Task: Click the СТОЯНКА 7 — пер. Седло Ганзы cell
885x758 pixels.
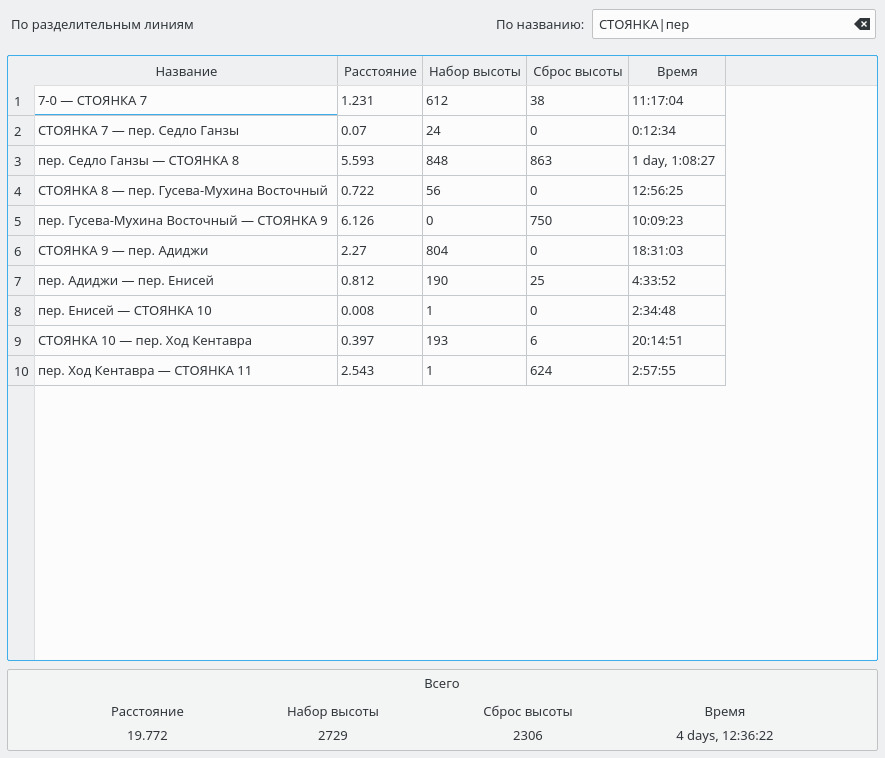Action: click(x=186, y=131)
